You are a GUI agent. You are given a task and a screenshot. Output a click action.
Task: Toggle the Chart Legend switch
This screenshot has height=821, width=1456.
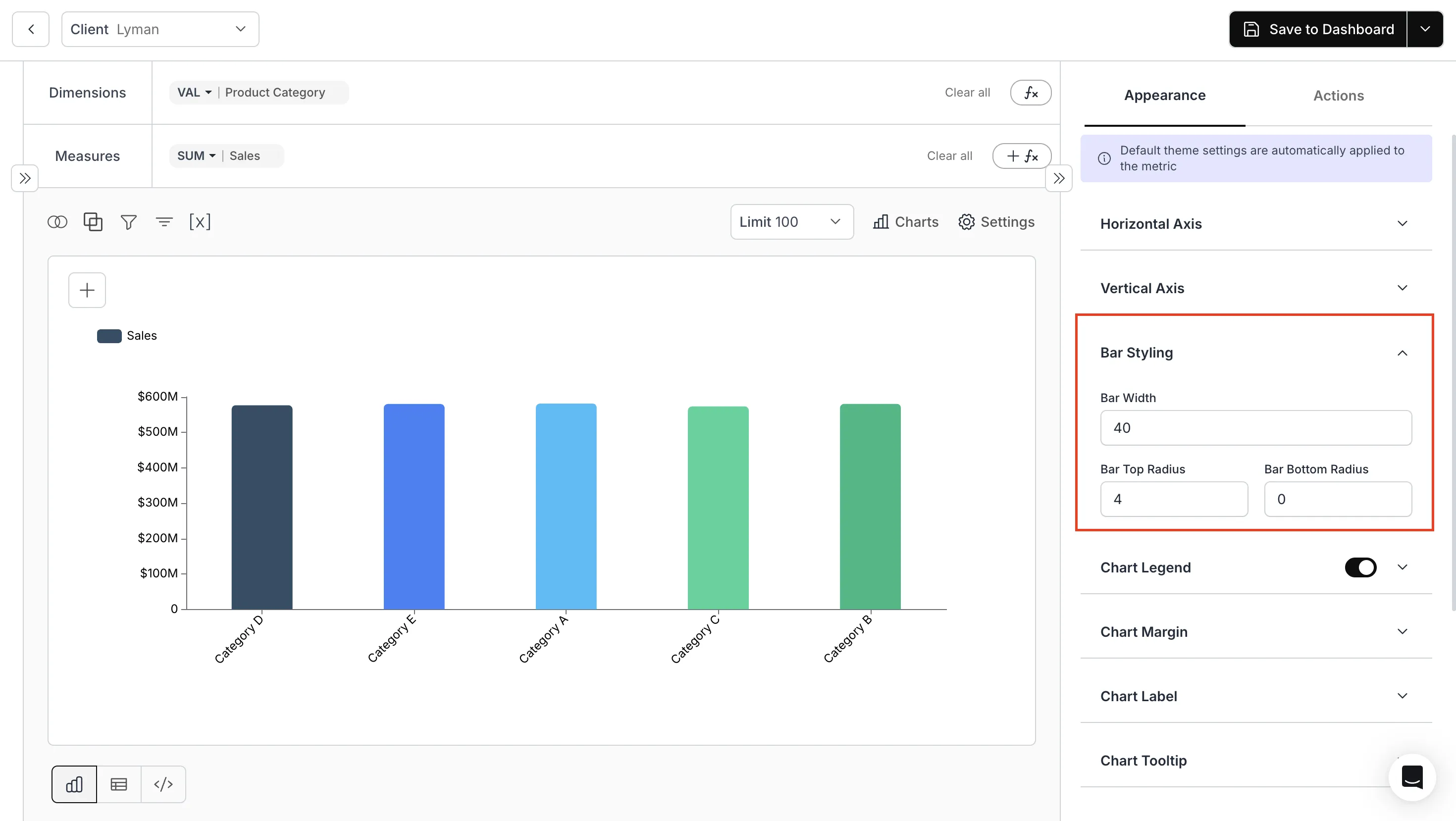point(1360,567)
